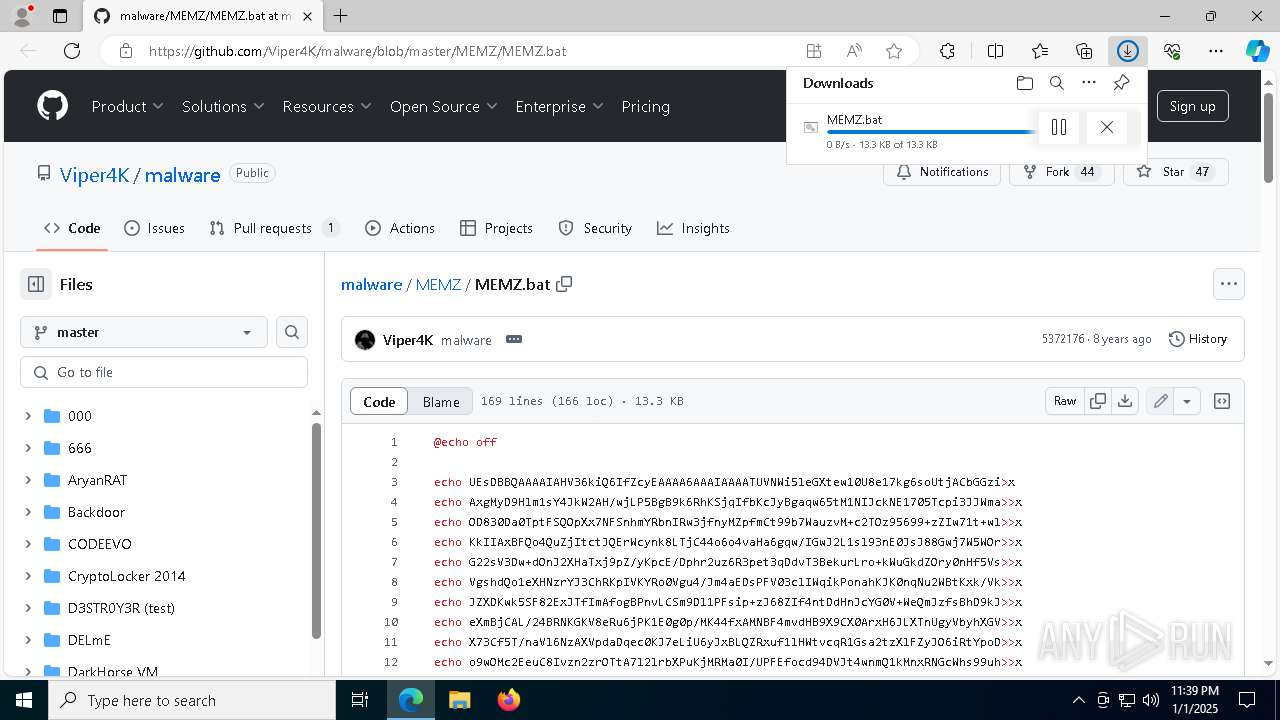This screenshot has width=1280, height=720.
Task: Open the Raw file view
Action: click(1065, 401)
